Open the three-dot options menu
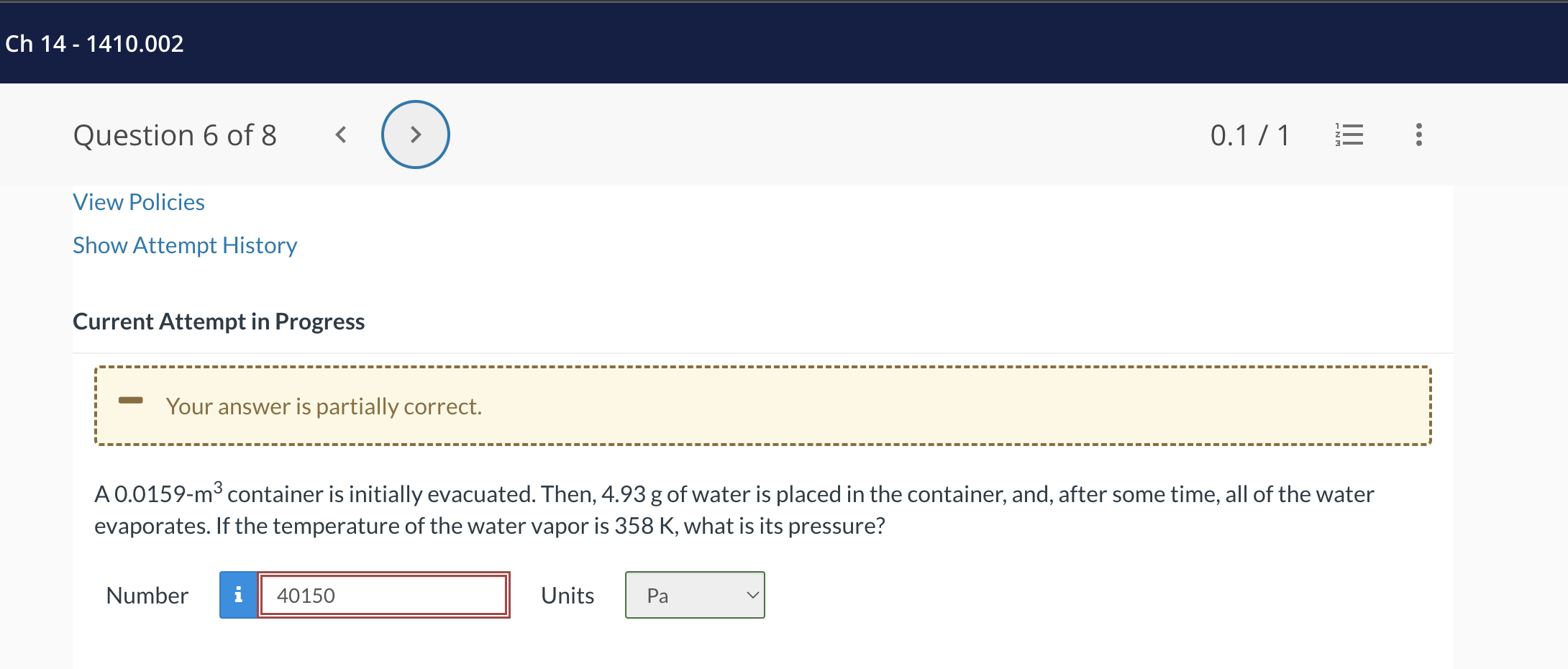The image size is (1568, 669). click(x=1419, y=135)
